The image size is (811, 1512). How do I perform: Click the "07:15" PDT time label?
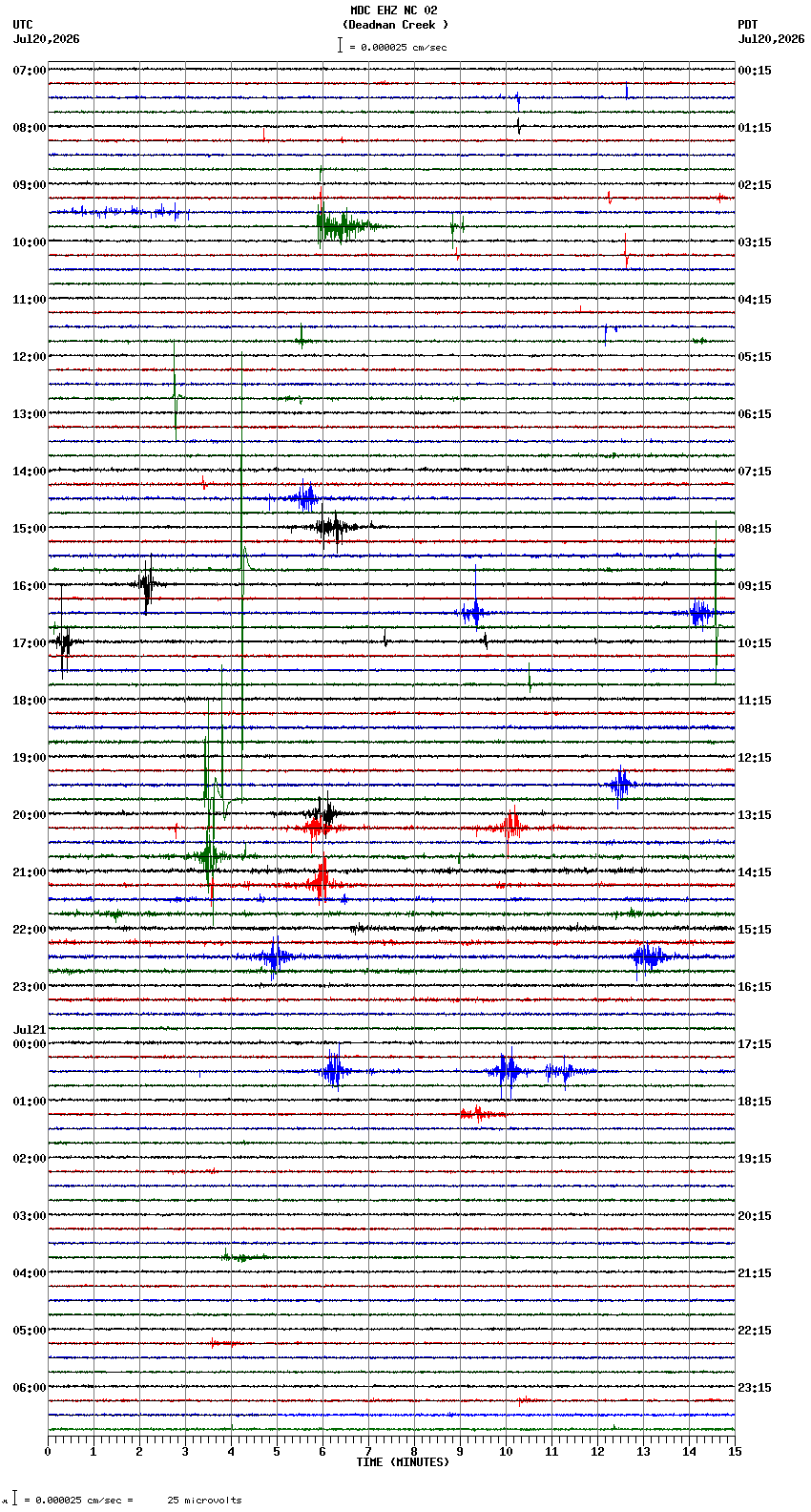[x=755, y=472]
